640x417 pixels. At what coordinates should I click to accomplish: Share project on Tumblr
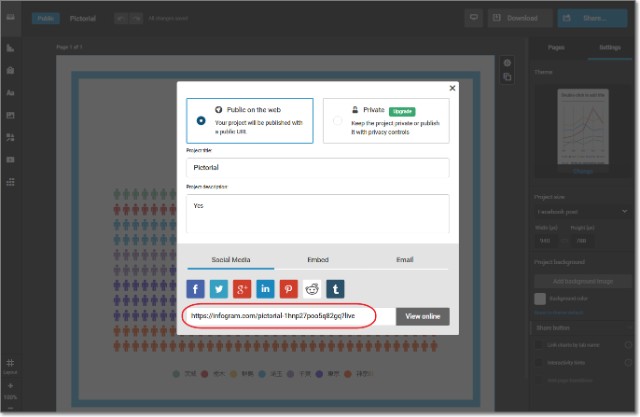click(x=335, y=289)
